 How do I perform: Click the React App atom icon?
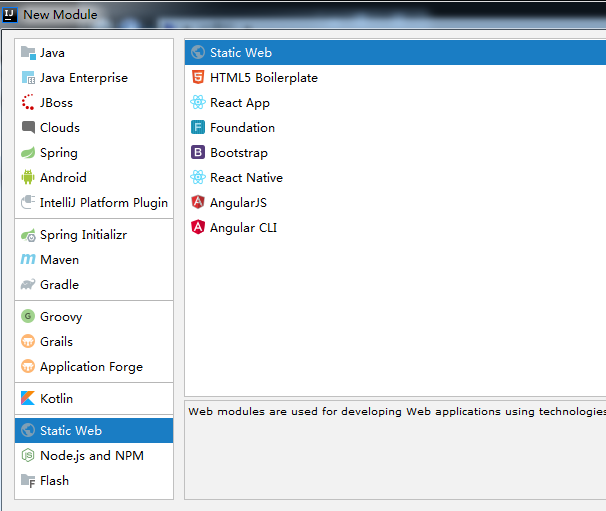198,102
